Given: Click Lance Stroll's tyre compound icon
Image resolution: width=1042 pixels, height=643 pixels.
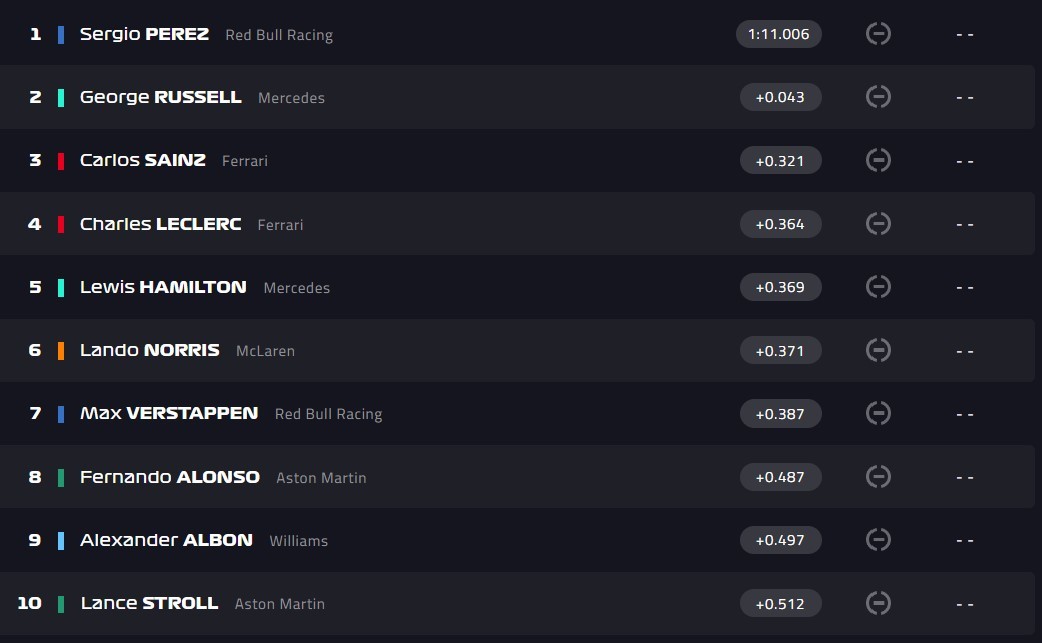Looking at the screenshot, I should tap(878, 603).
